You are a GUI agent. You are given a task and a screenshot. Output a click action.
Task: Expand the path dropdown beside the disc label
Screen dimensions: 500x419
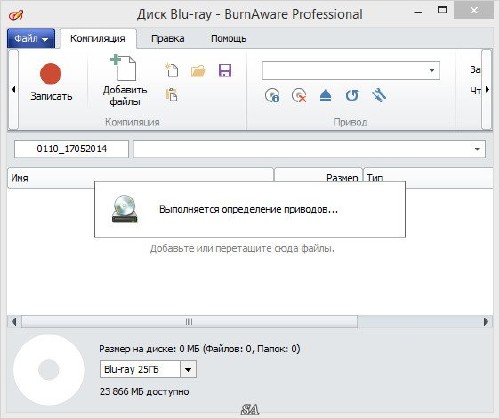point(477,149)
